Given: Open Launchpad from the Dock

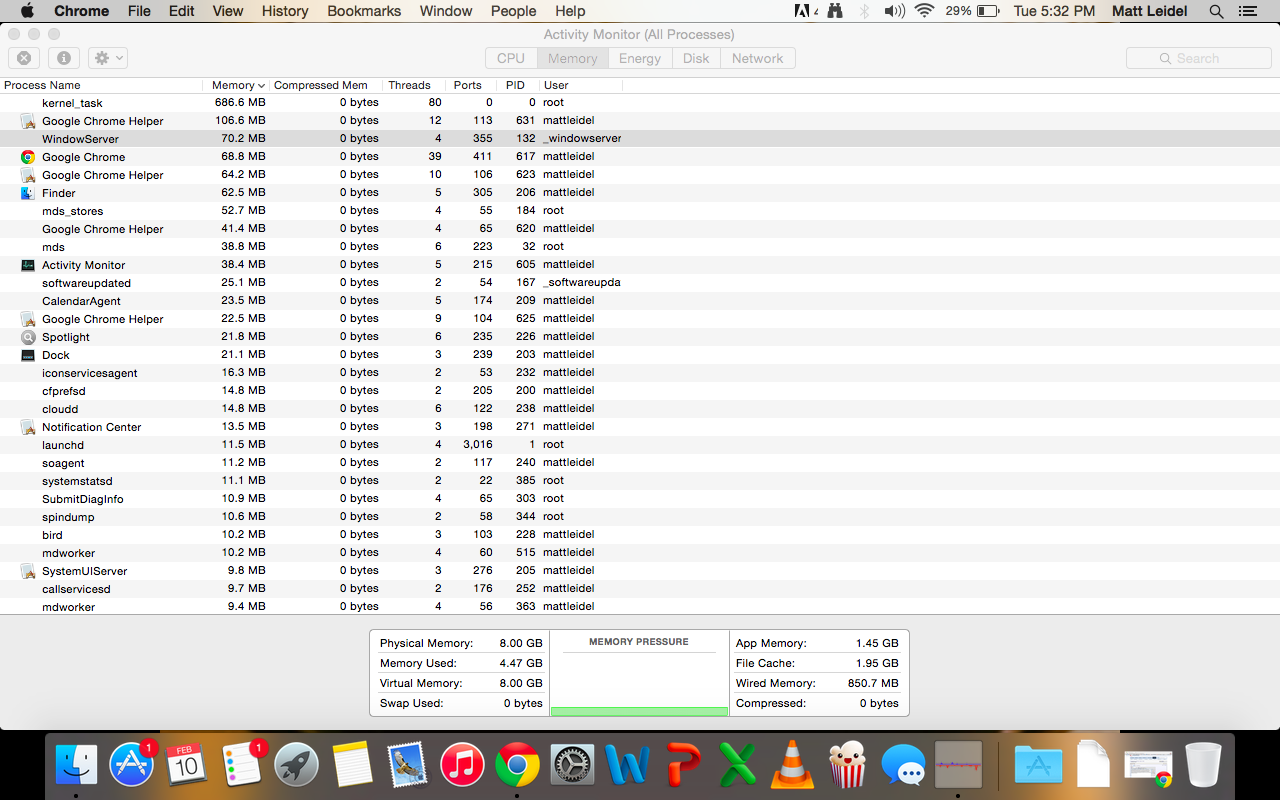Looking at the screenshot, I should click(x=296, y=766).
